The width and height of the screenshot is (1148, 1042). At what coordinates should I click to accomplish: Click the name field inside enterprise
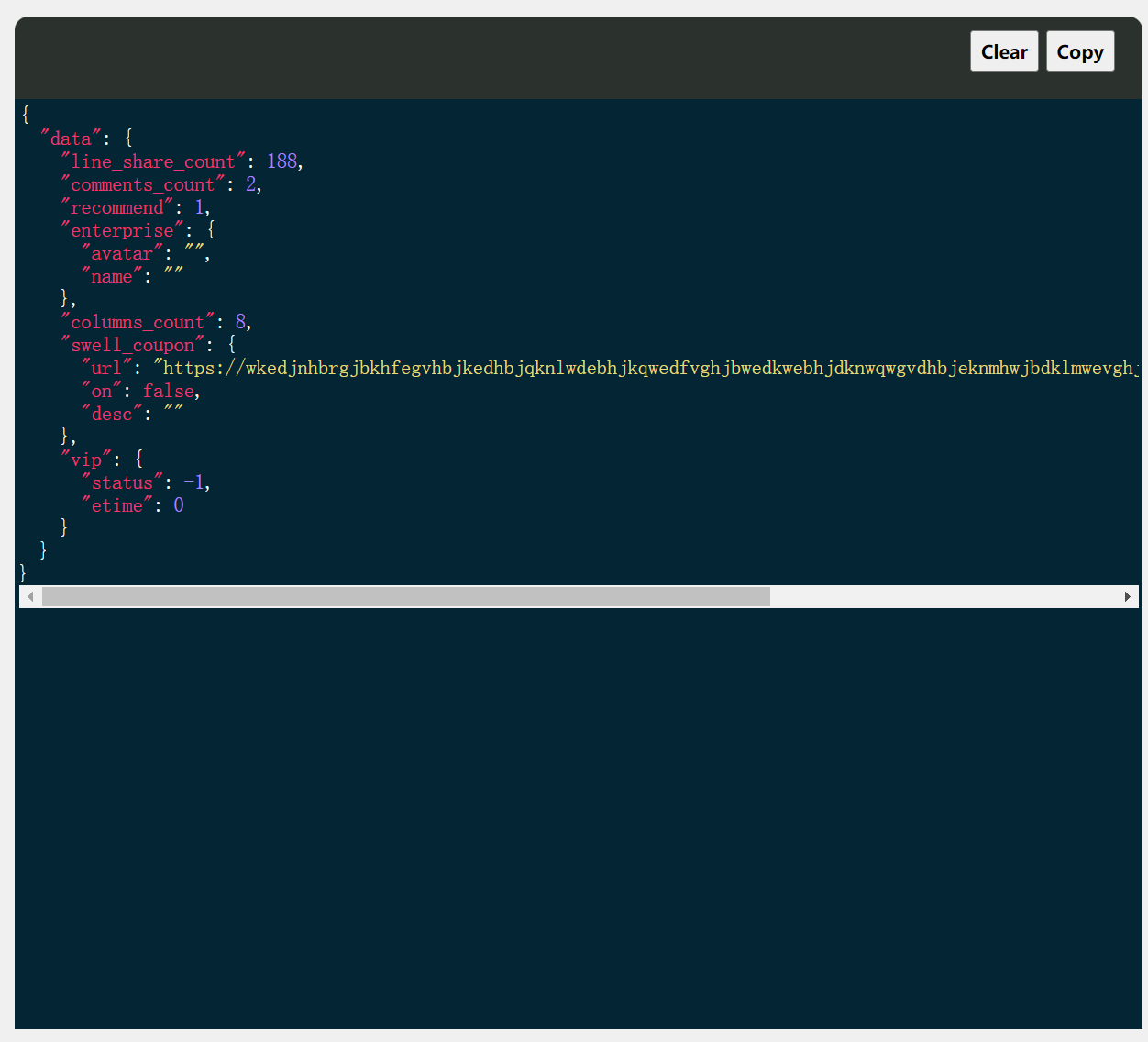coord(112,276)
